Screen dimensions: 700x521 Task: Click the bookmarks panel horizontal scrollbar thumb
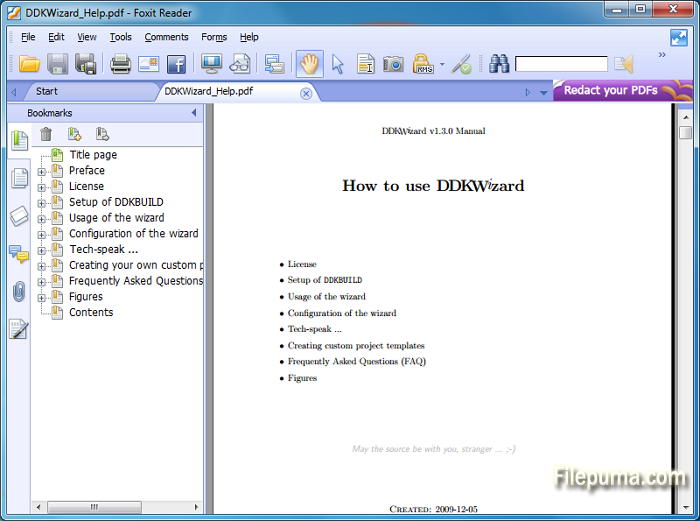click(94, 507)
